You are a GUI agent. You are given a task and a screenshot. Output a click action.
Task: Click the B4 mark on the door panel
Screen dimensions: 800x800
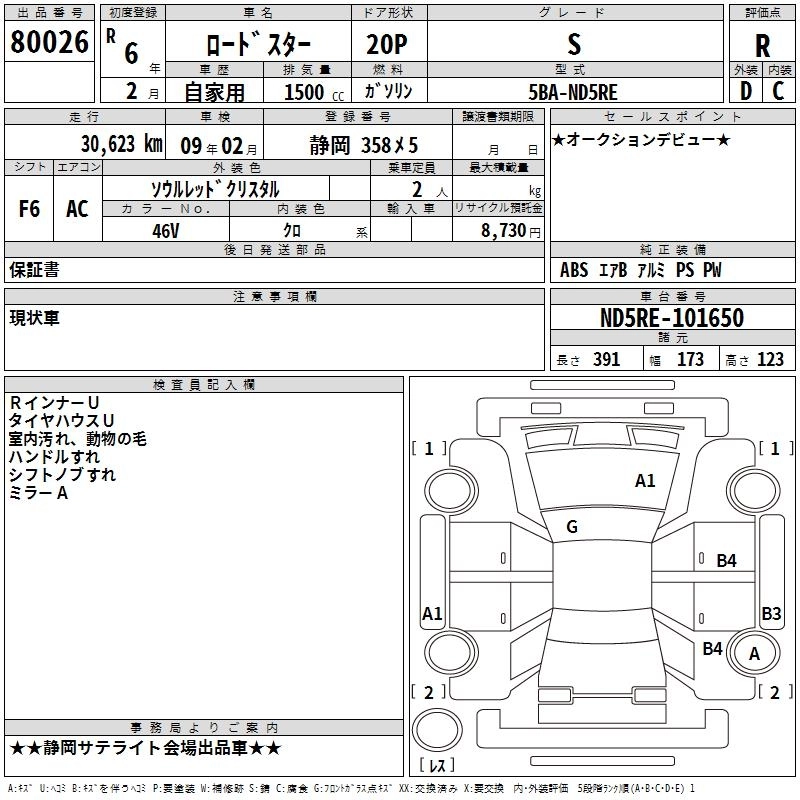pyautogui.click(x=726, y=560)
